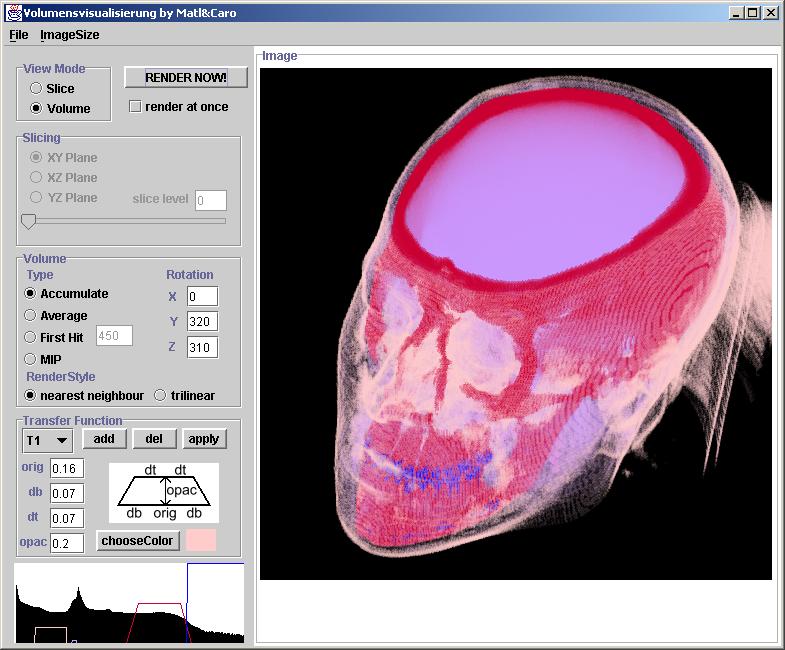Viewport: 785px width, 650px height.
Task: Click the histogram transfer function graph
Action: click(129, 604)
